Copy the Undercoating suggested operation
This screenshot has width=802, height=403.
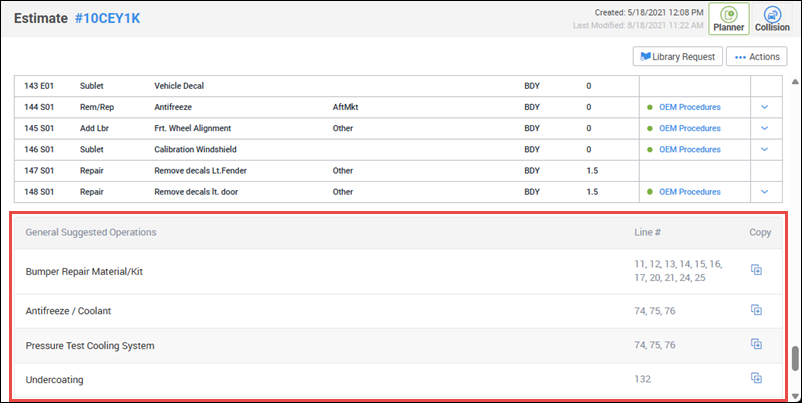(756, 379)
